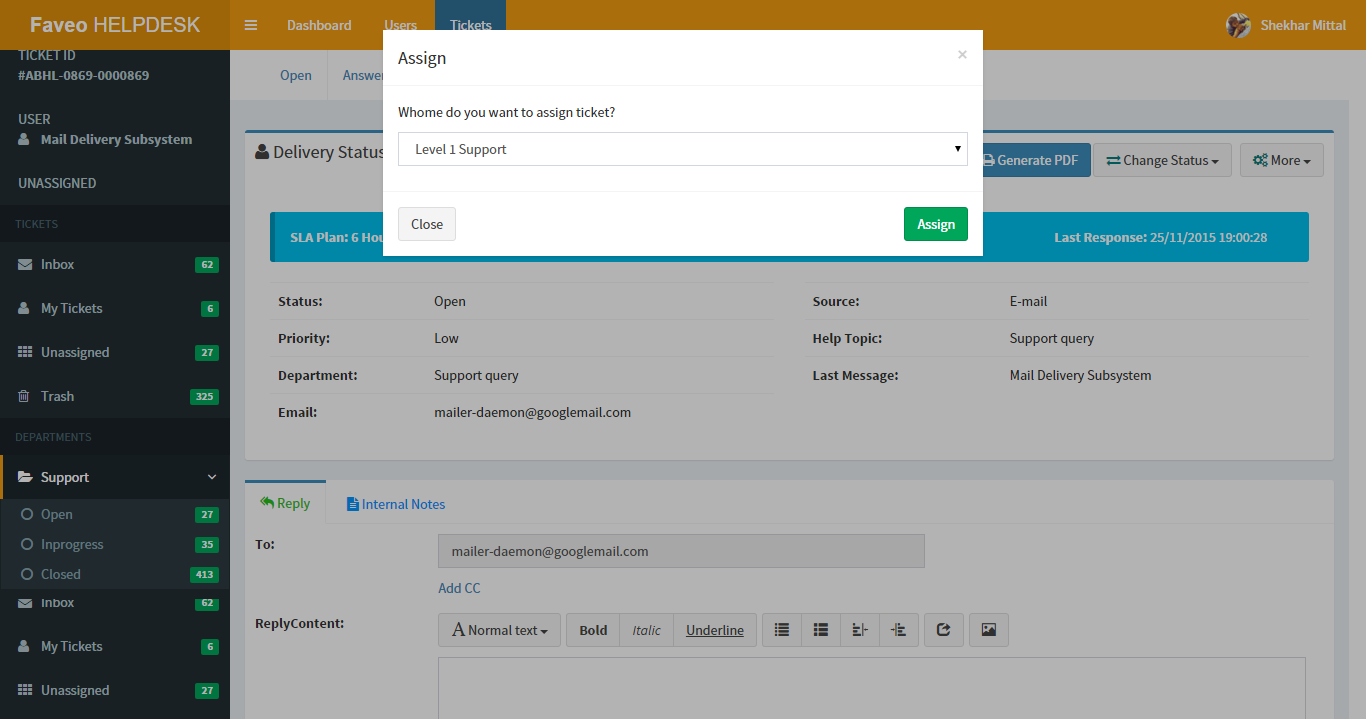
Task: Expand the More options dropdown
Action: pos(1281,160)
